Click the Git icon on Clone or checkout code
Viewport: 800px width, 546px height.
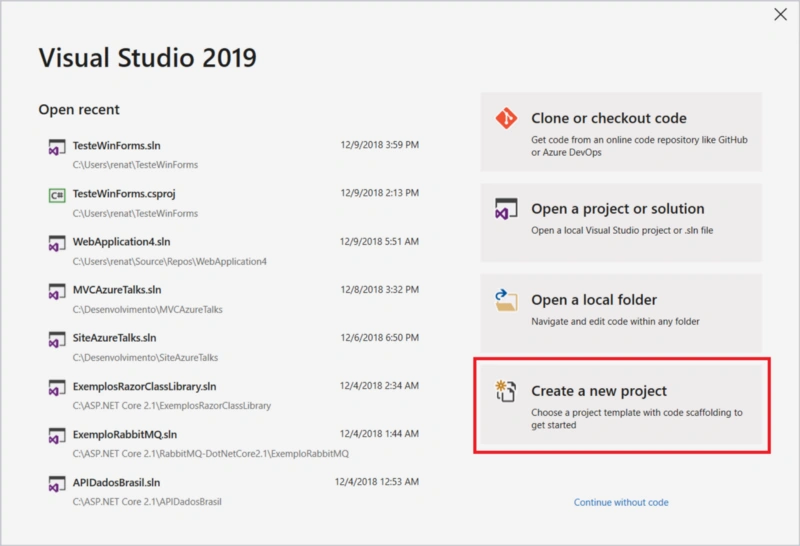coord(506,118)
